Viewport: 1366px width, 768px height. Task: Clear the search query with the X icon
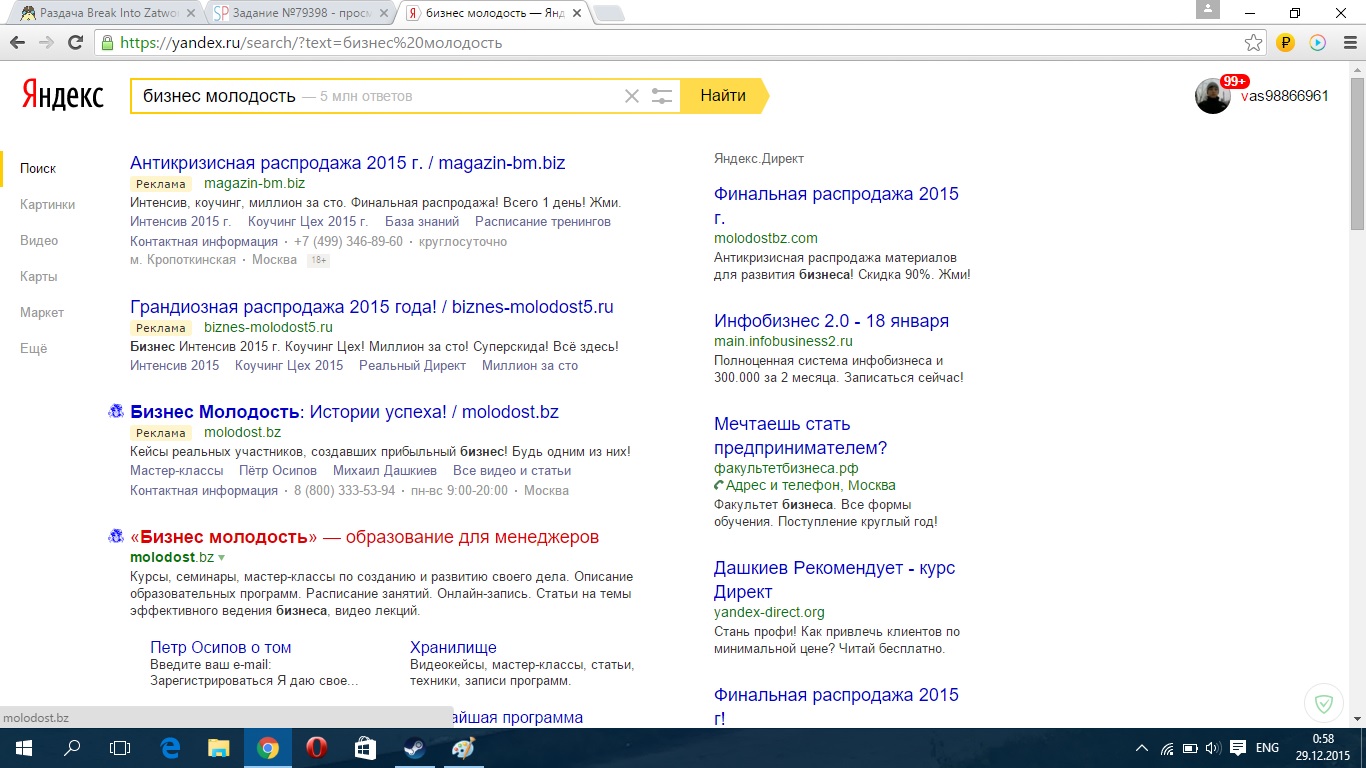click(x=631, y=96)
